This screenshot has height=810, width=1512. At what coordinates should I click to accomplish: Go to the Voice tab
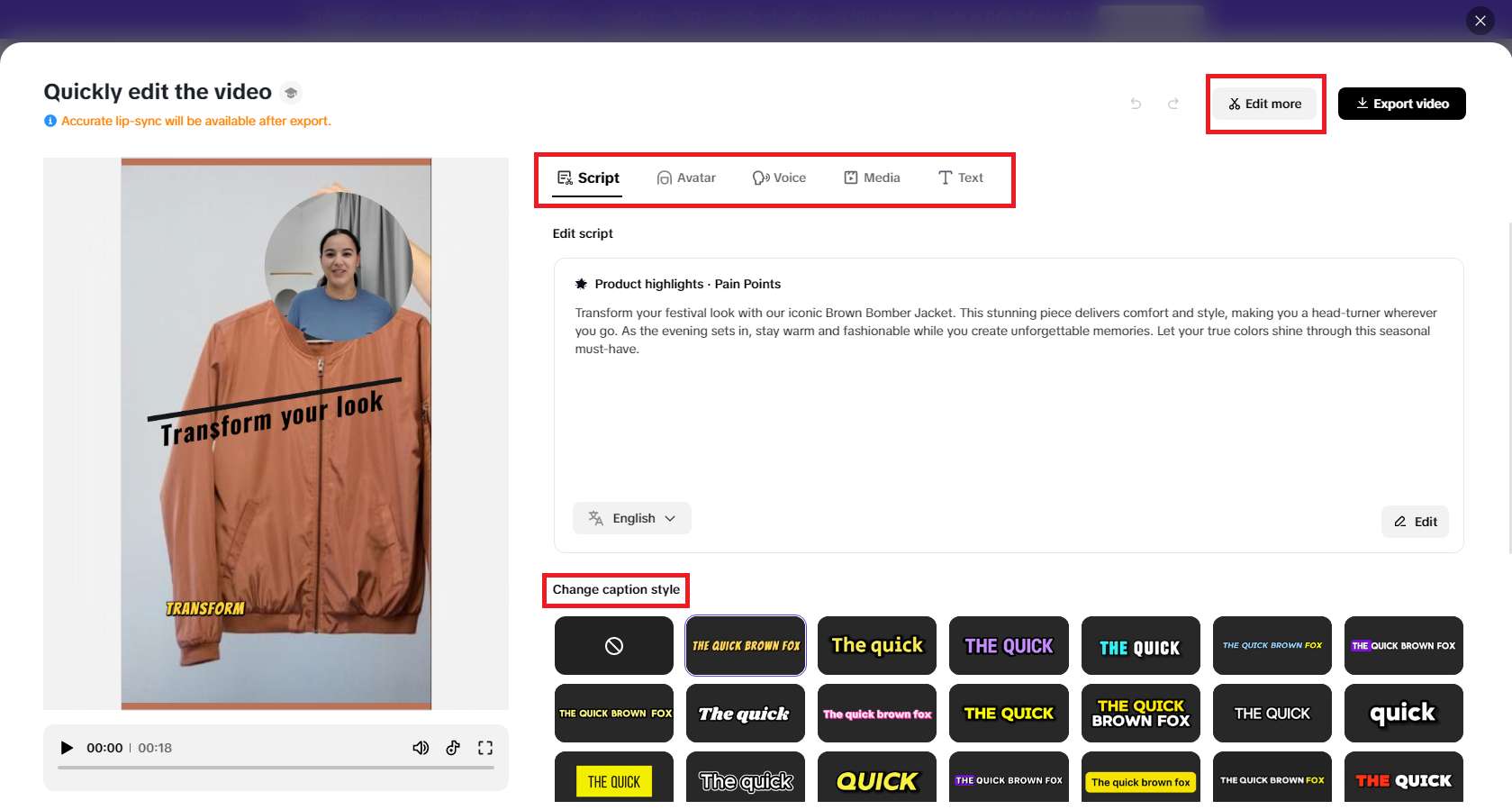[780, 178]
